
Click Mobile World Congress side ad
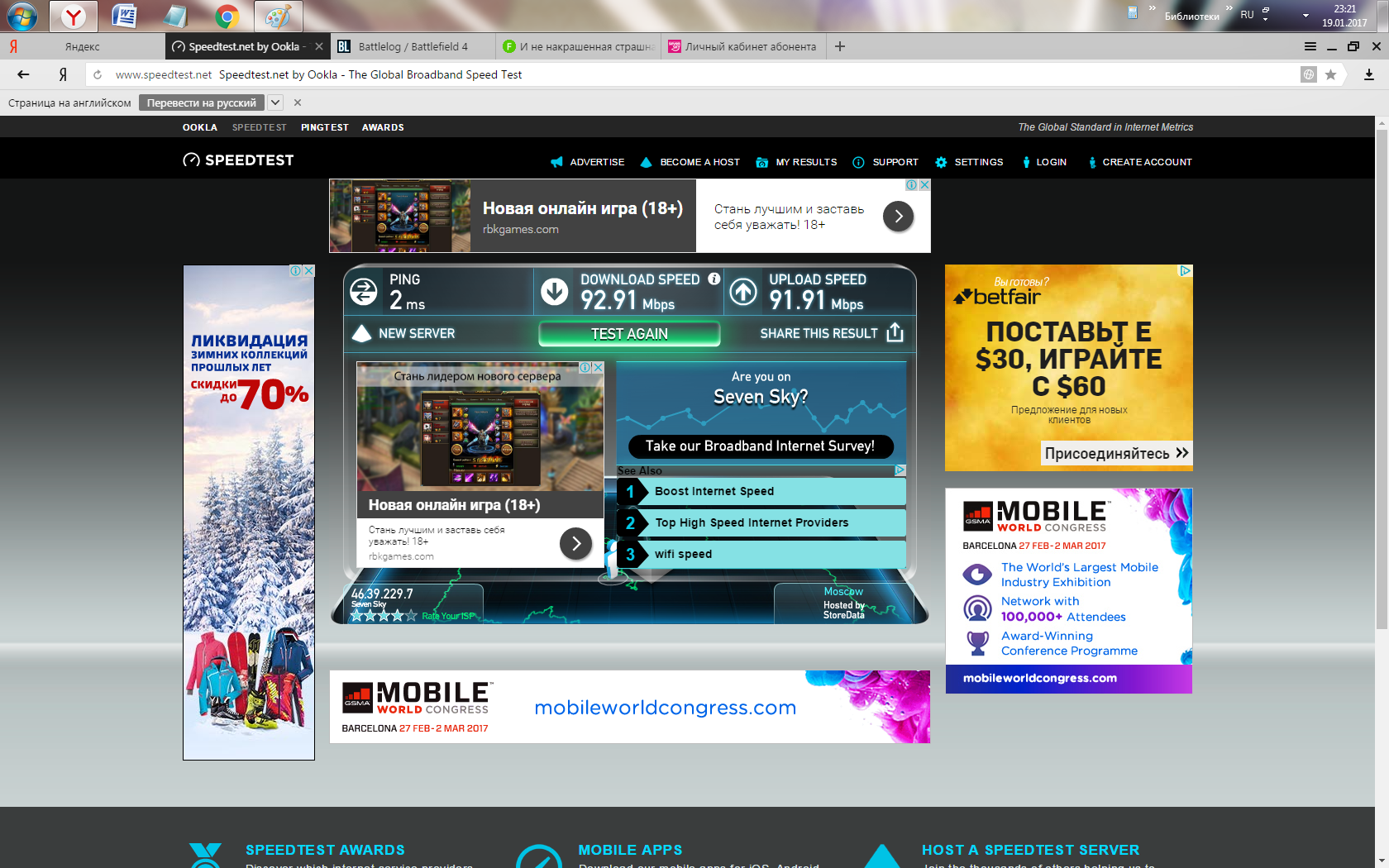coord(1069,590)
